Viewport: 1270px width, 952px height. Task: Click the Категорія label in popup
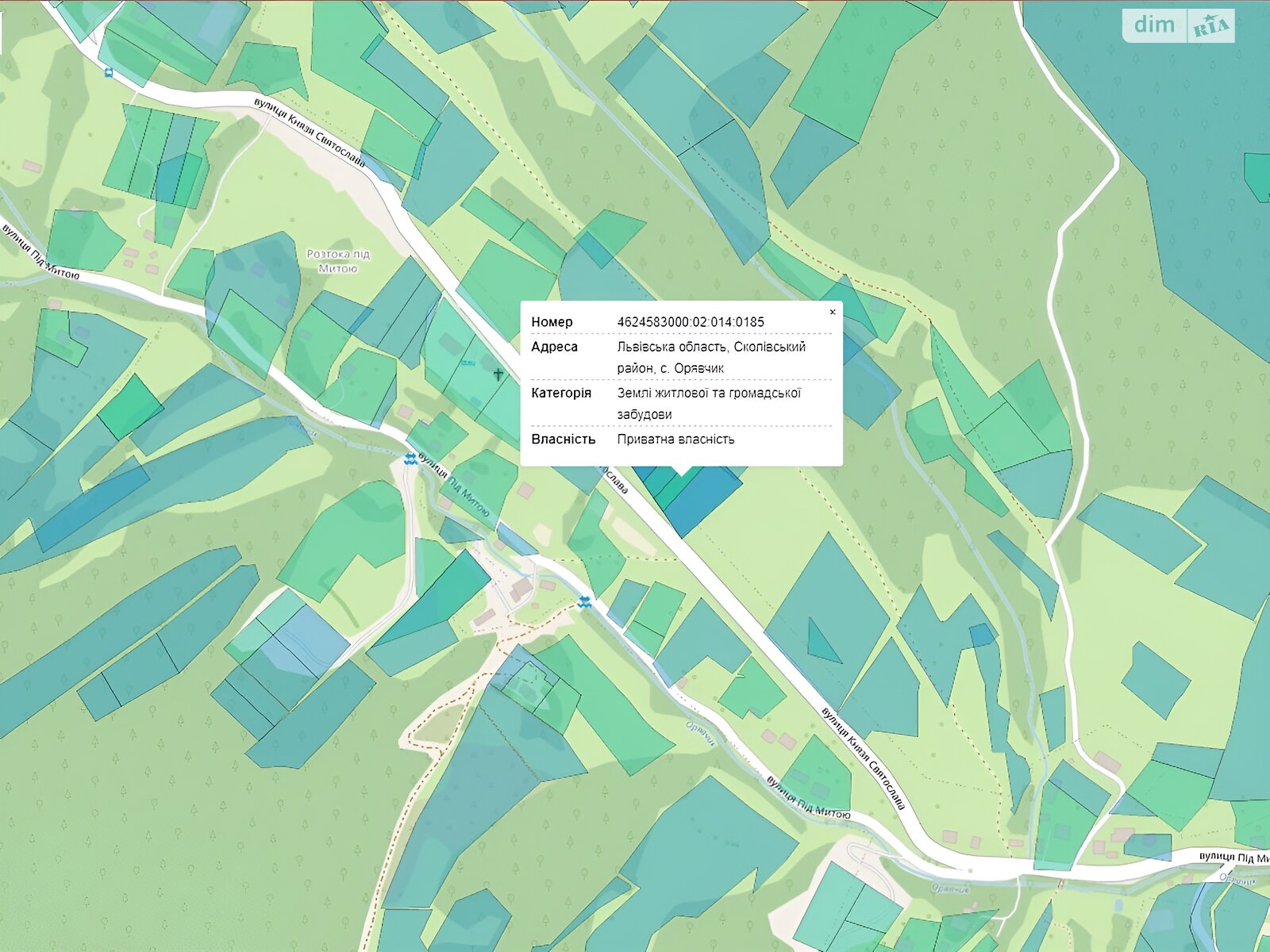pos(561,393)
